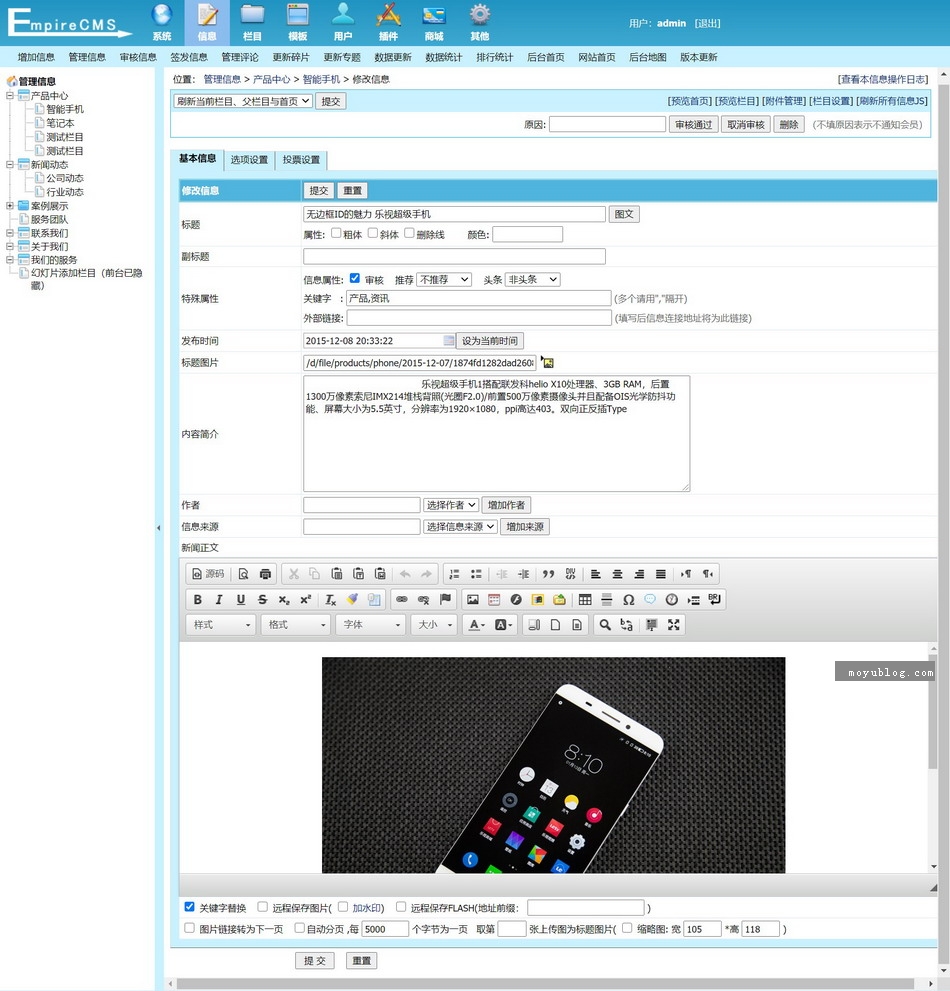Toggle the 斜体 italic title checkbox
Image resolution: width=950 pixels, height=991 pixels.
[x=373, y=233]
